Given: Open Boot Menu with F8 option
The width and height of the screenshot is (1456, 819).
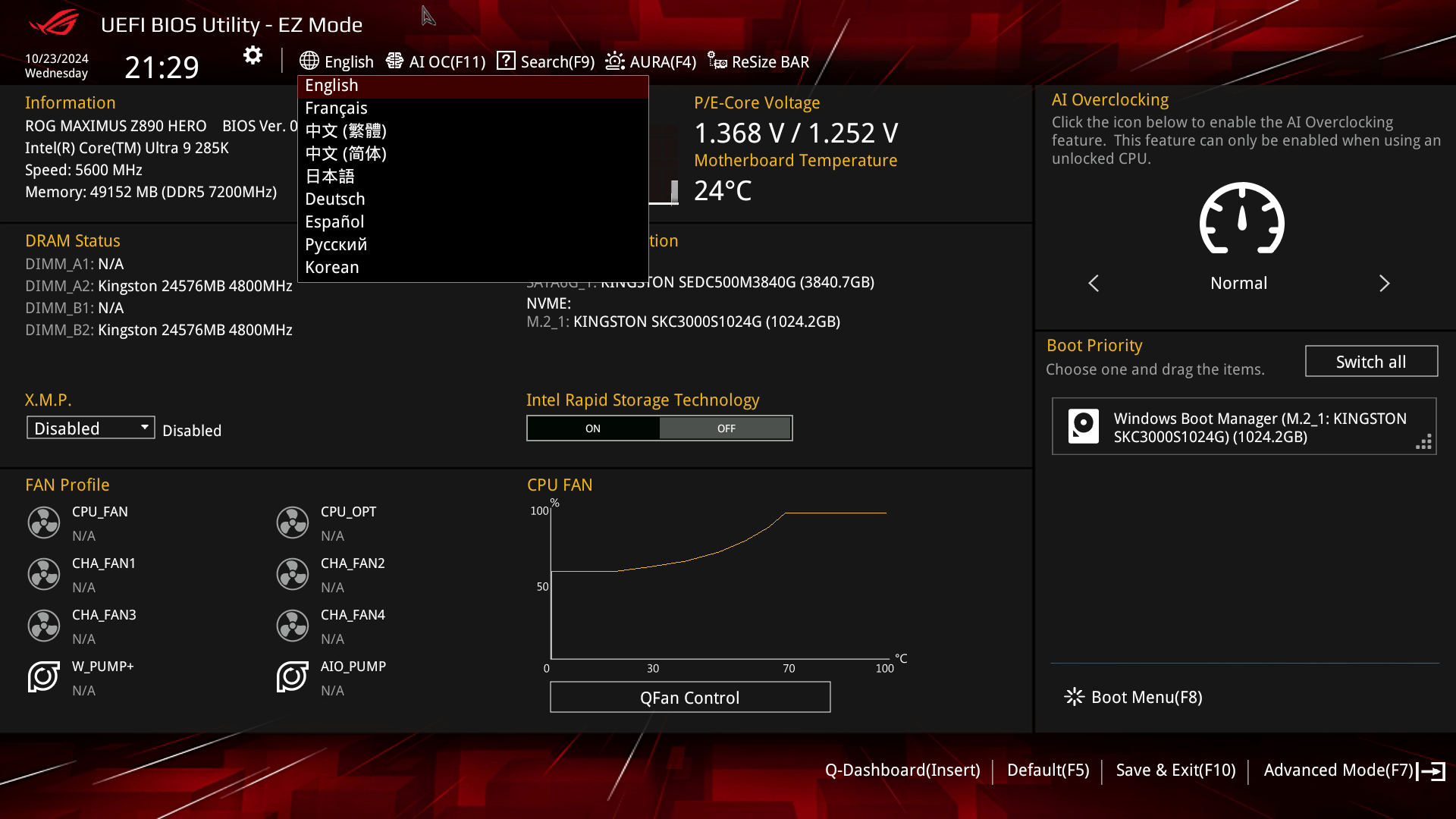Looking at the screenshot, I should point(1135,697).
